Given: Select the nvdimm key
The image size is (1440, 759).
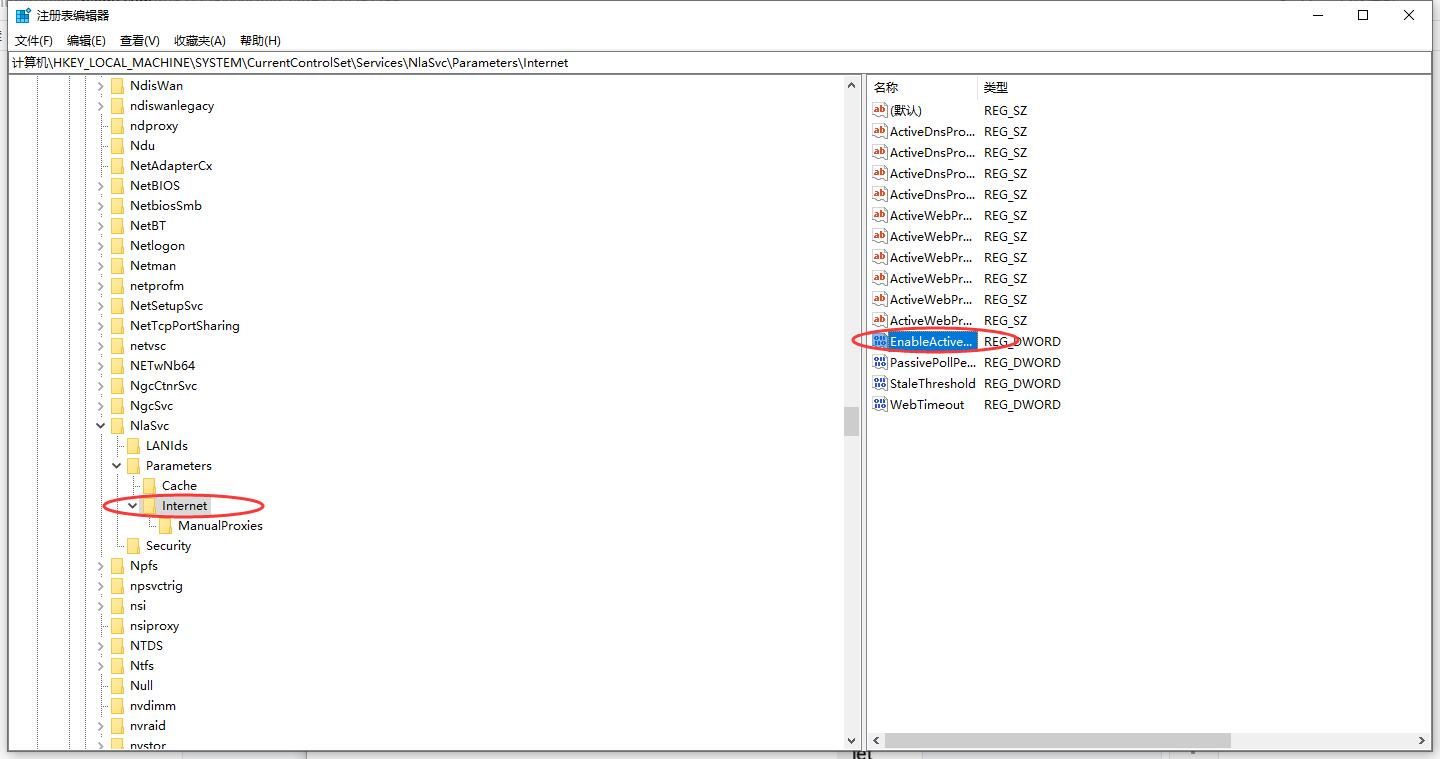Looking at the screenshot, I should click(x=152, y=706).
